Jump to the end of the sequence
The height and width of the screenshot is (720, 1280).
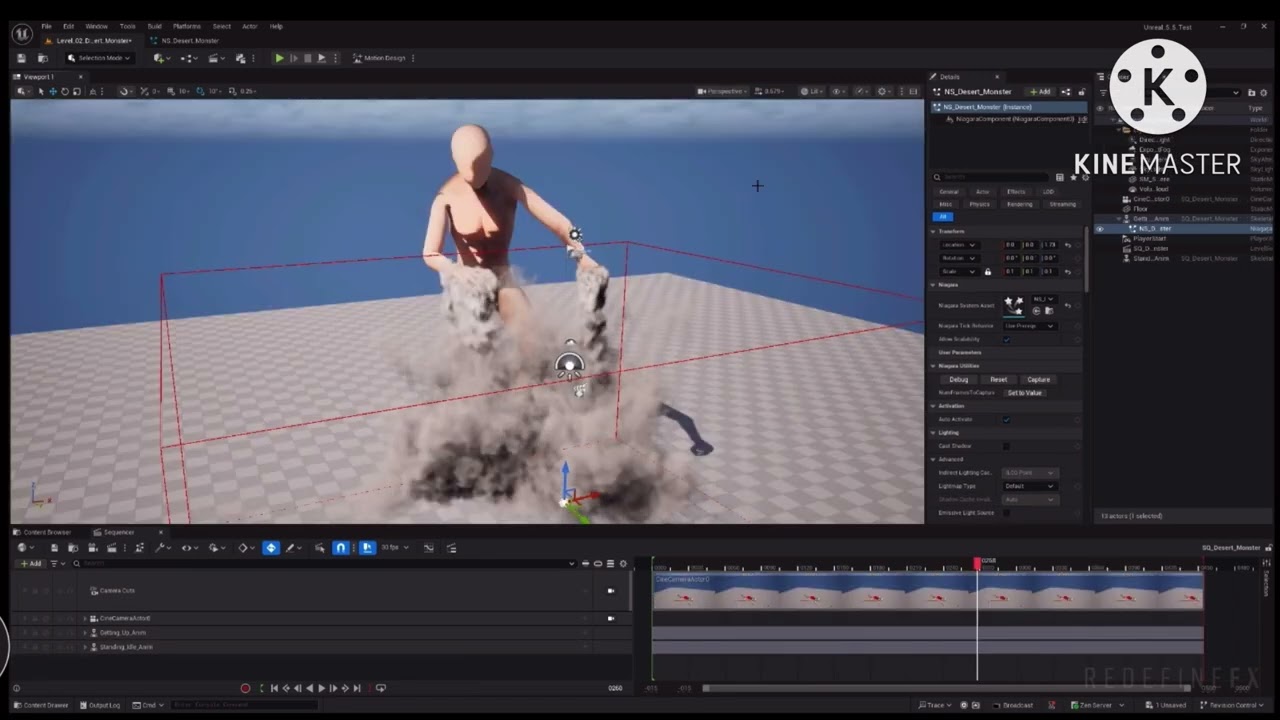click(357, 688)
